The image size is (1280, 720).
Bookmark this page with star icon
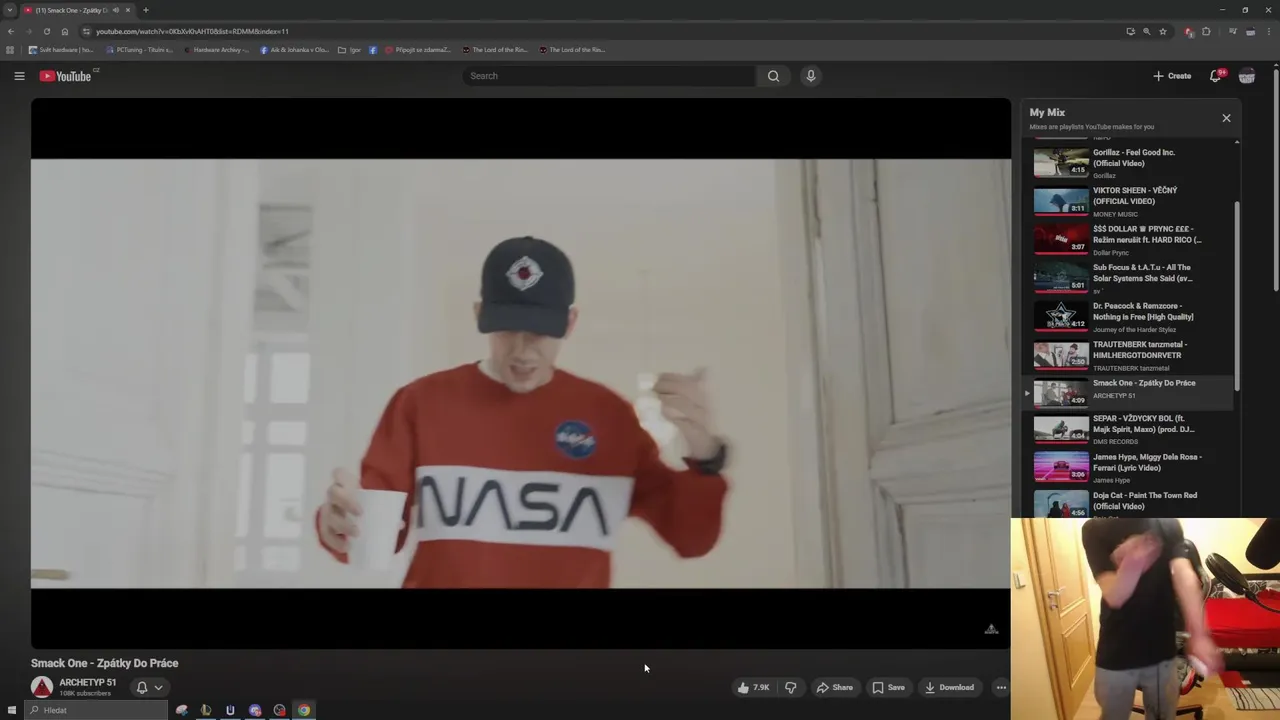[1162, 31]
